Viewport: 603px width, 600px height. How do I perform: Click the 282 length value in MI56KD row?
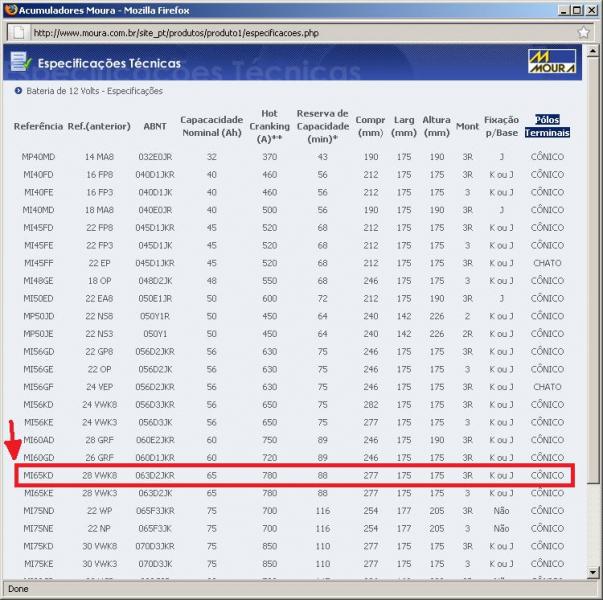(370, 405)
